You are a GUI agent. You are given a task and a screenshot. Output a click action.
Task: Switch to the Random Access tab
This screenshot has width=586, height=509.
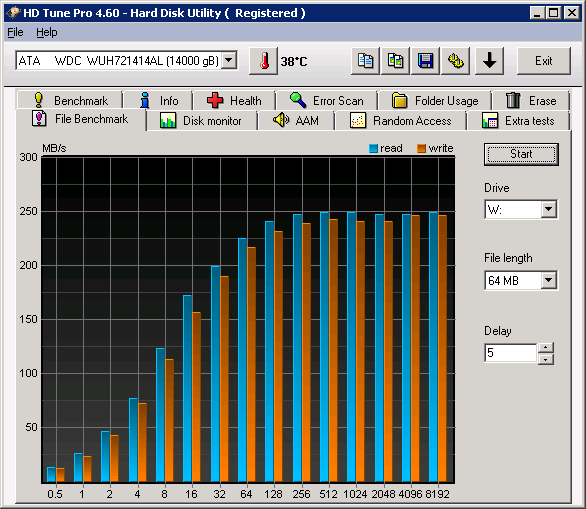(401, 121)
